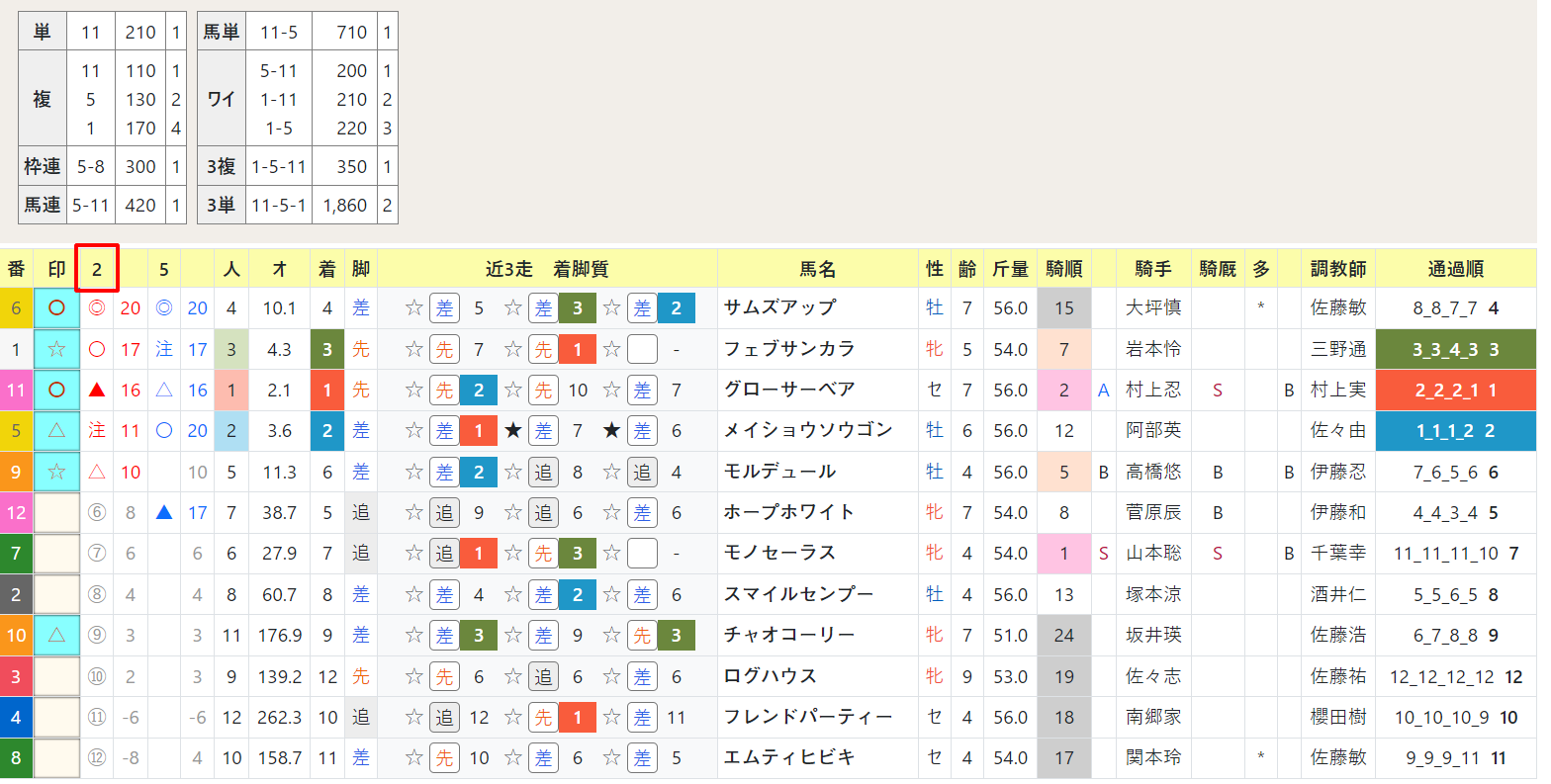Open horse グローサーベア
This screenshot has height=784, width=1551.
(789, 390)
